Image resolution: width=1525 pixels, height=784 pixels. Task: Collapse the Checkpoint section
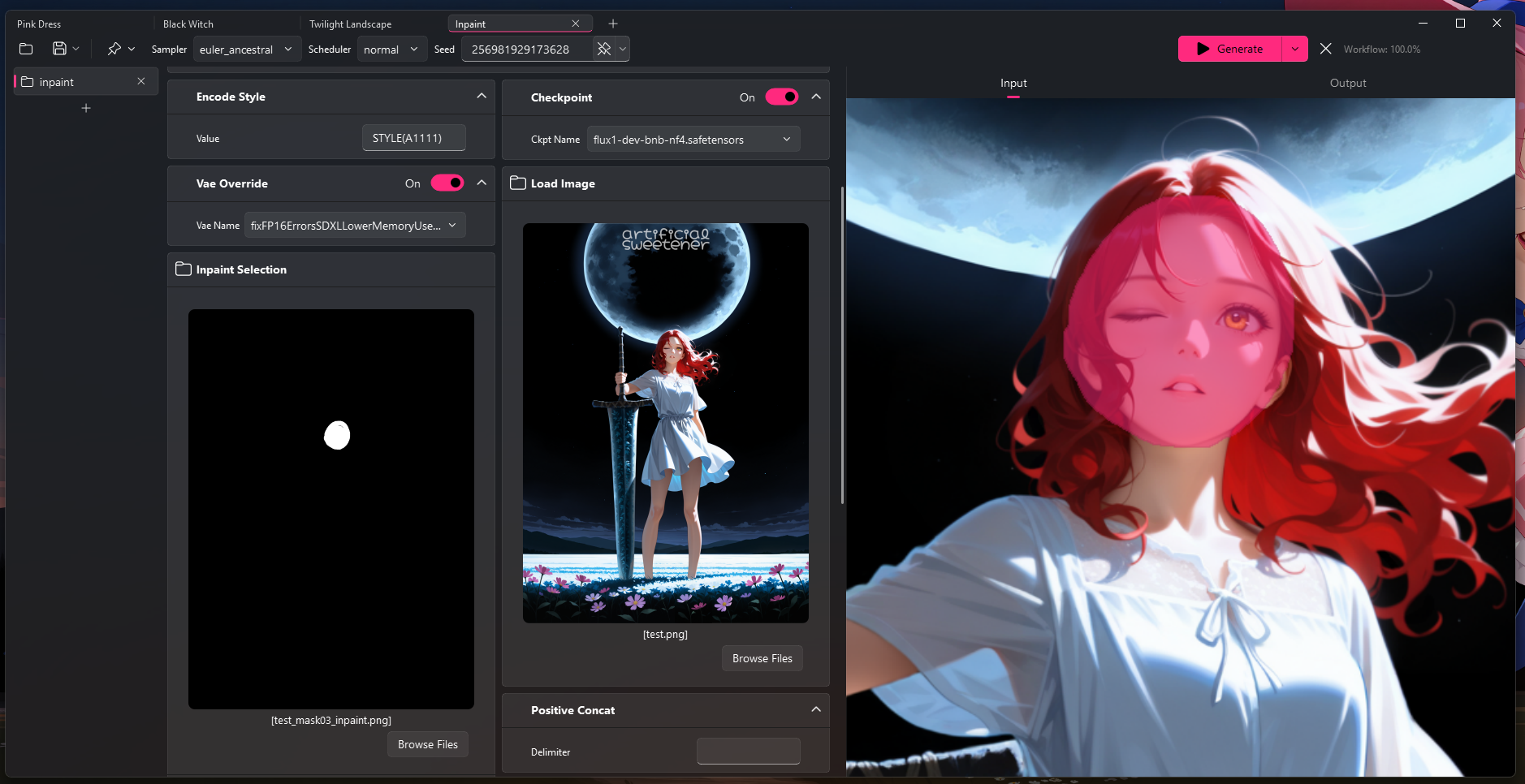point(816,97)
